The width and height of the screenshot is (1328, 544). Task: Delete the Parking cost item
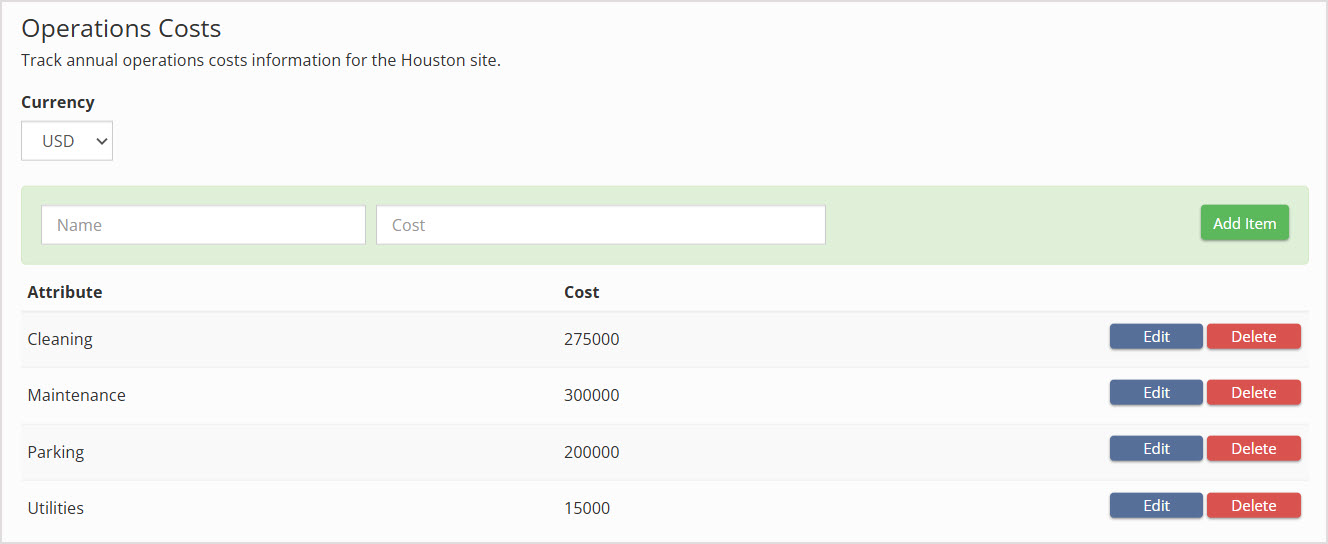pos(1253,449)
